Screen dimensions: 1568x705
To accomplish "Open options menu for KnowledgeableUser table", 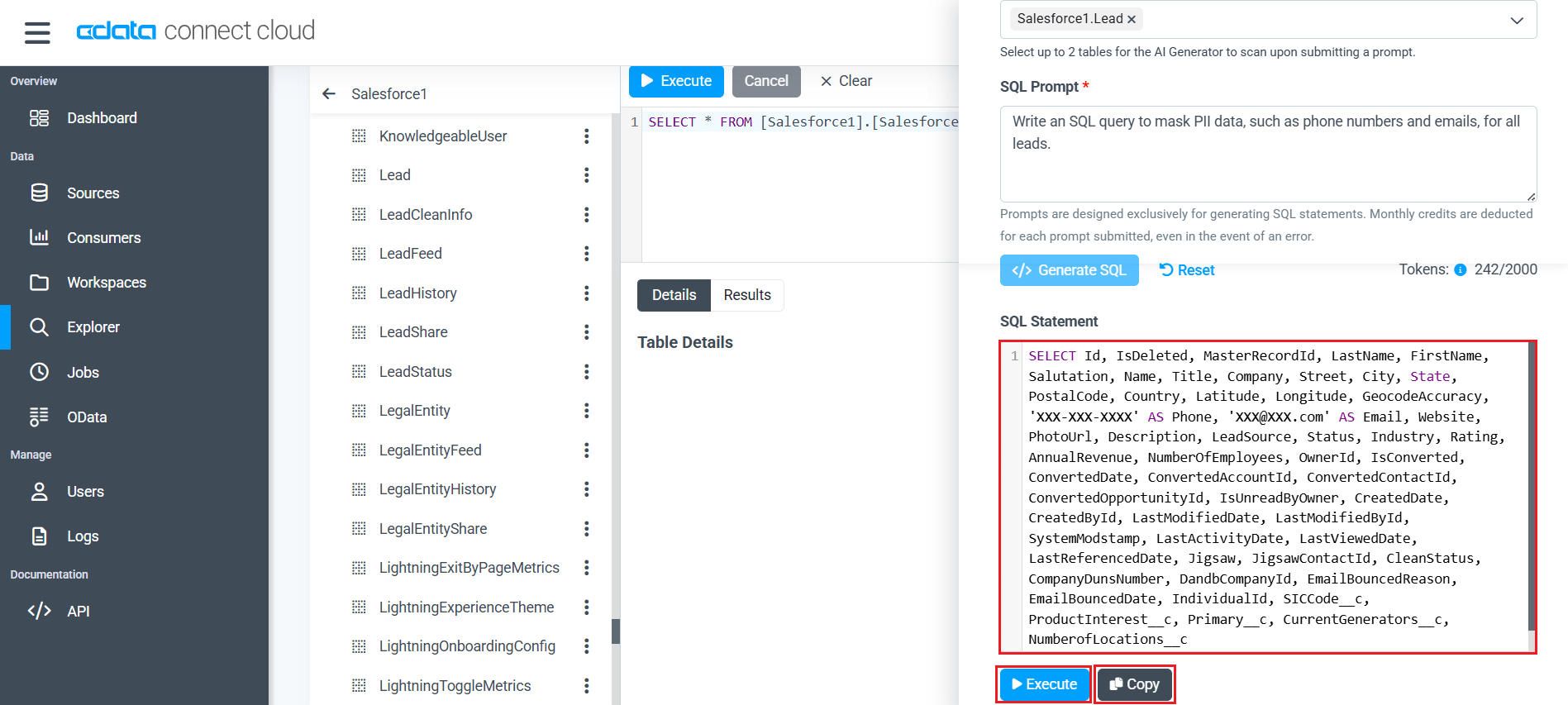I will tap(586, 136).
